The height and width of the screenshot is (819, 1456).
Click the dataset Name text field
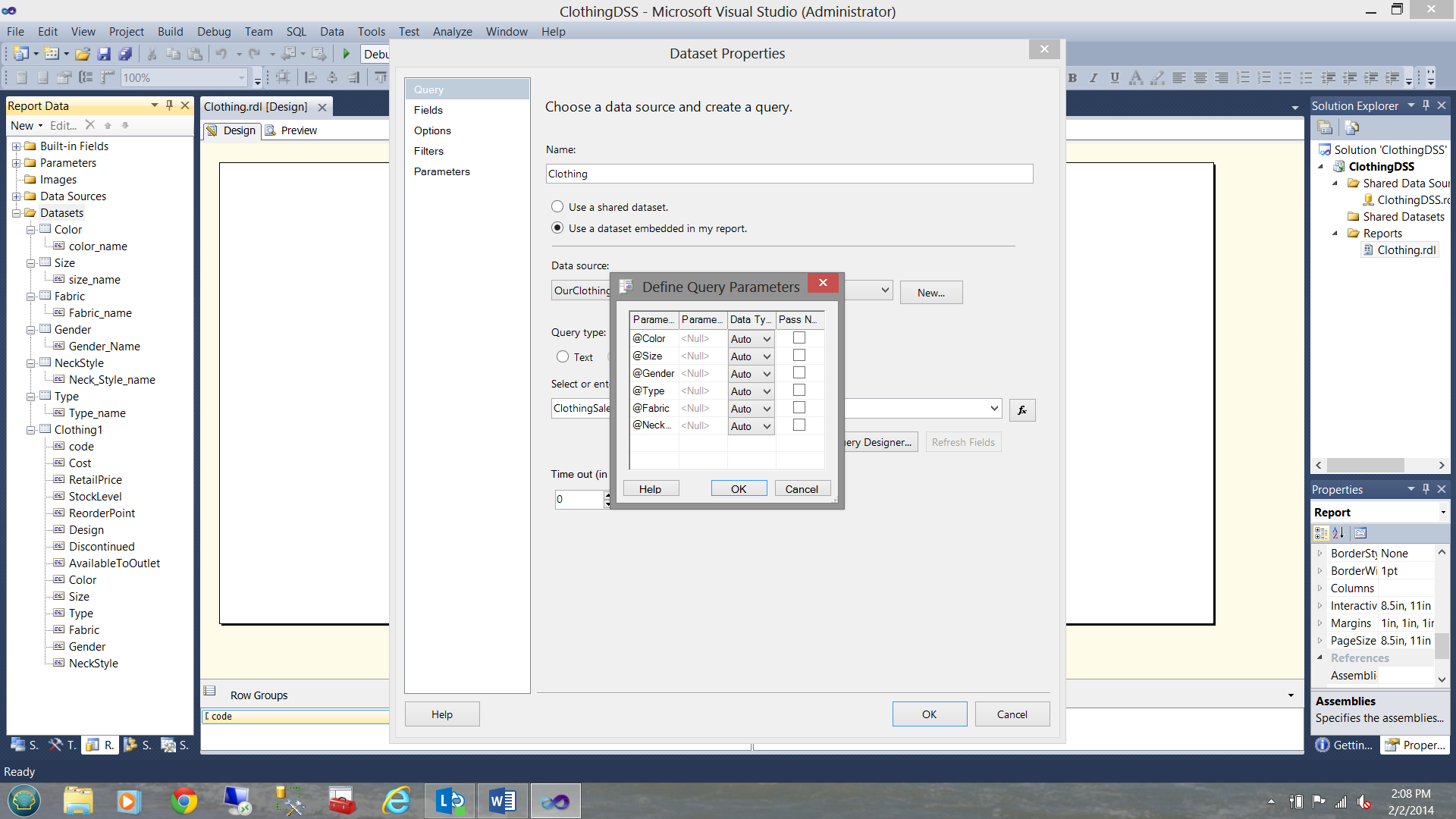click(x=789, y=174)
